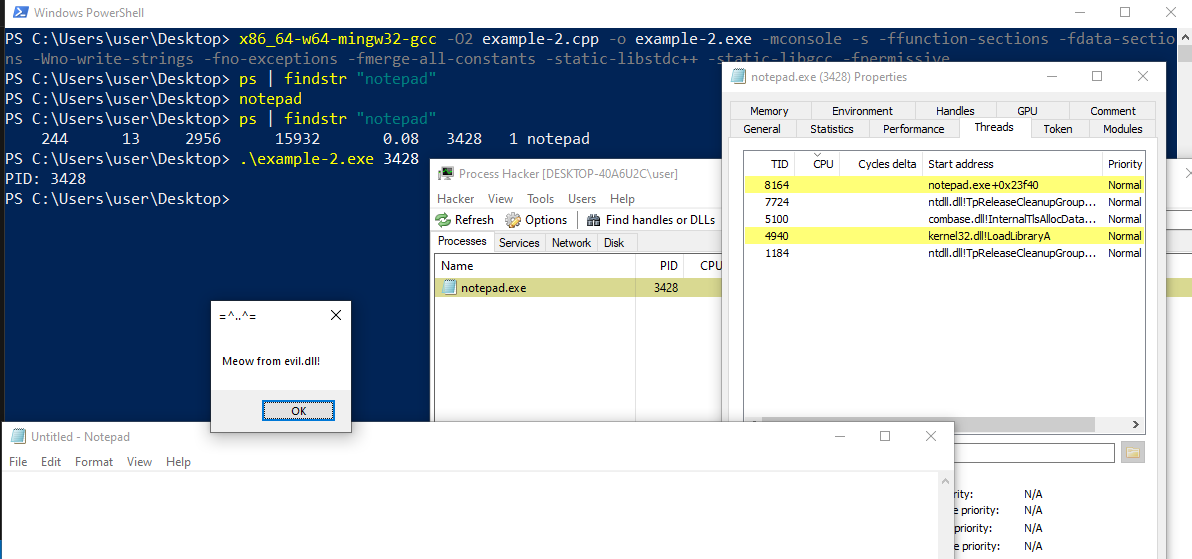
Task: Click Notepad vertical scrollbar up arrow
Action: (x=946, y=481)
